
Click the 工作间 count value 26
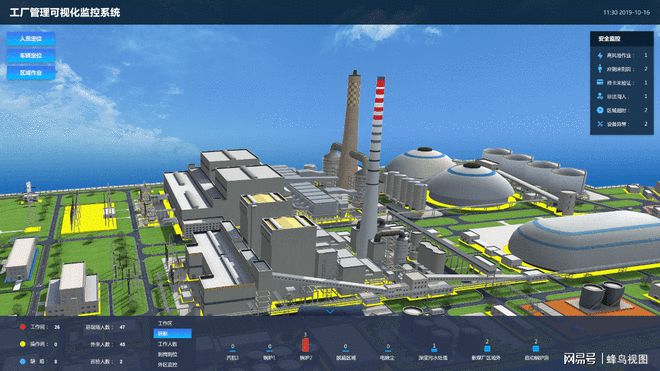(57, 327)
